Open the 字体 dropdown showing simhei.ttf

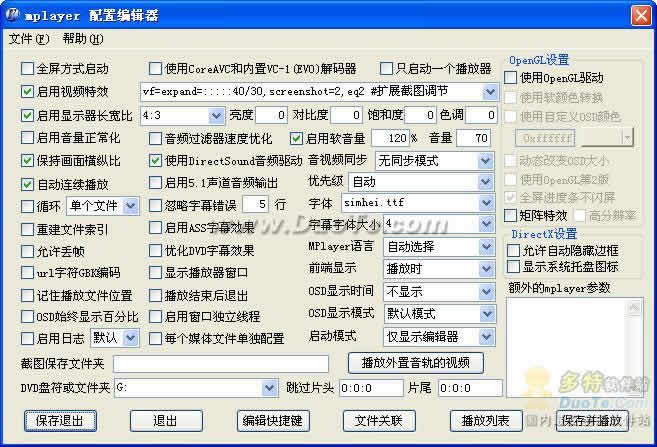(489, 203)
